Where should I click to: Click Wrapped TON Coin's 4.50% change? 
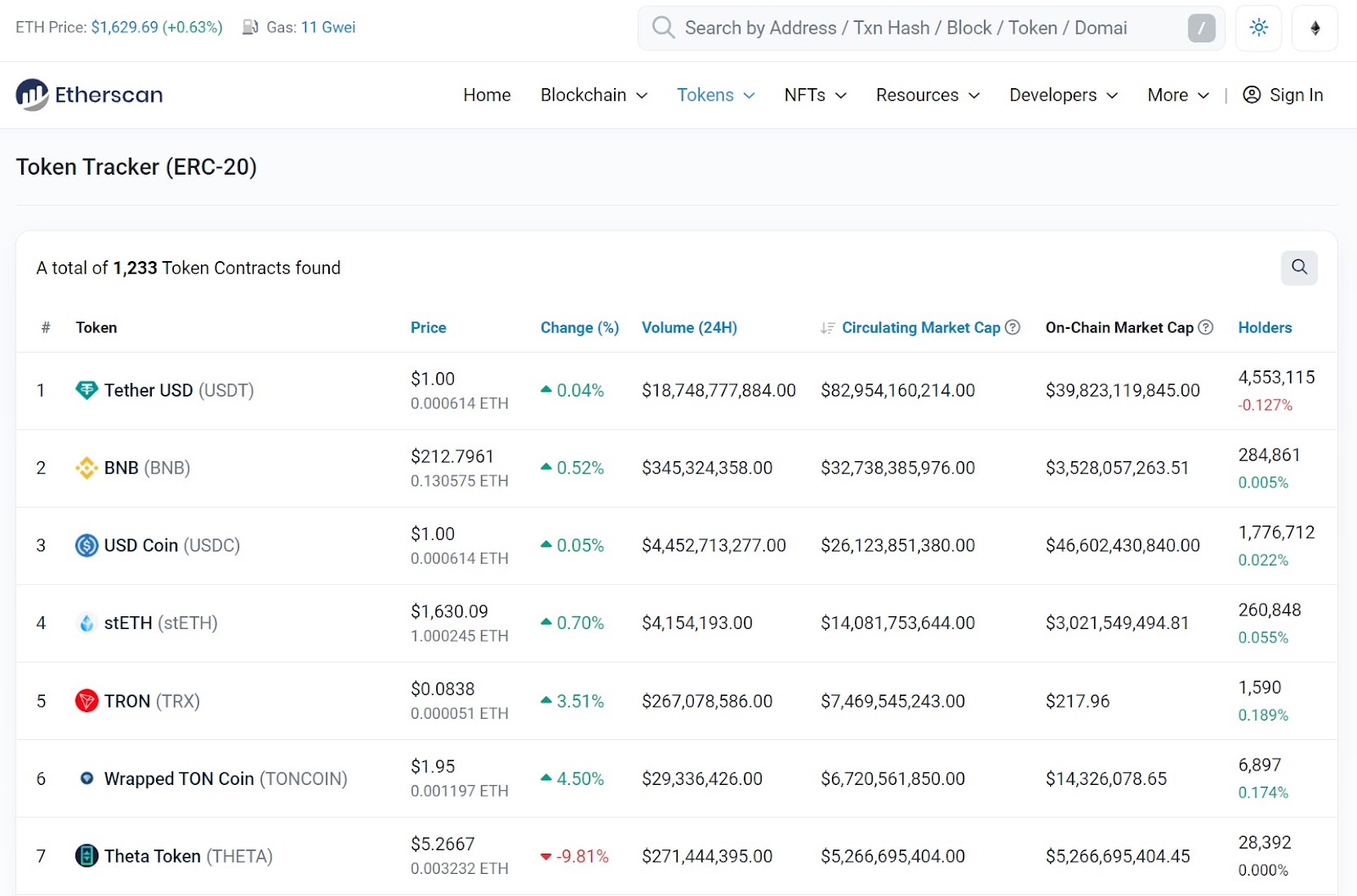[x=572, y=778]
